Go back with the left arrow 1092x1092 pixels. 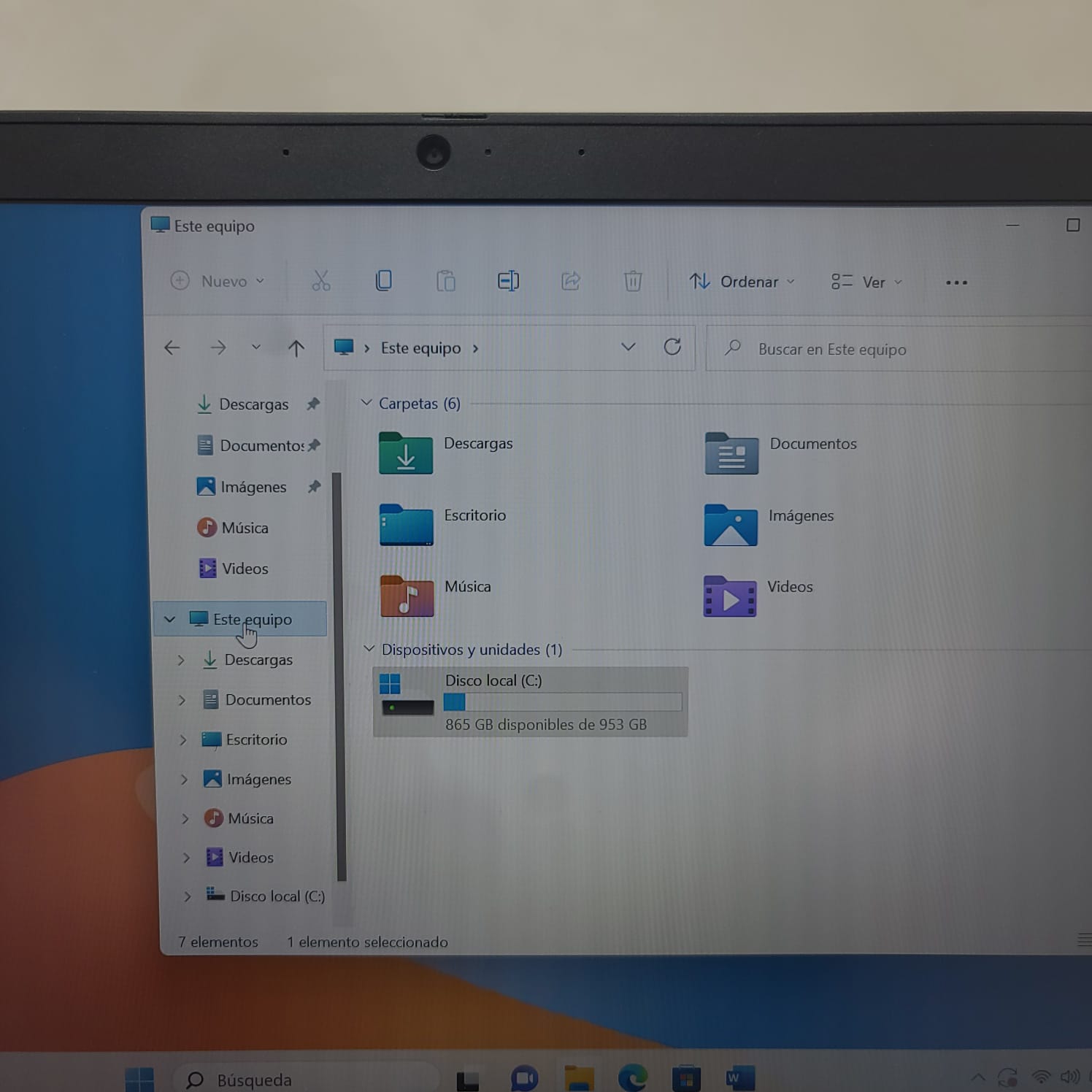(172, 348)
